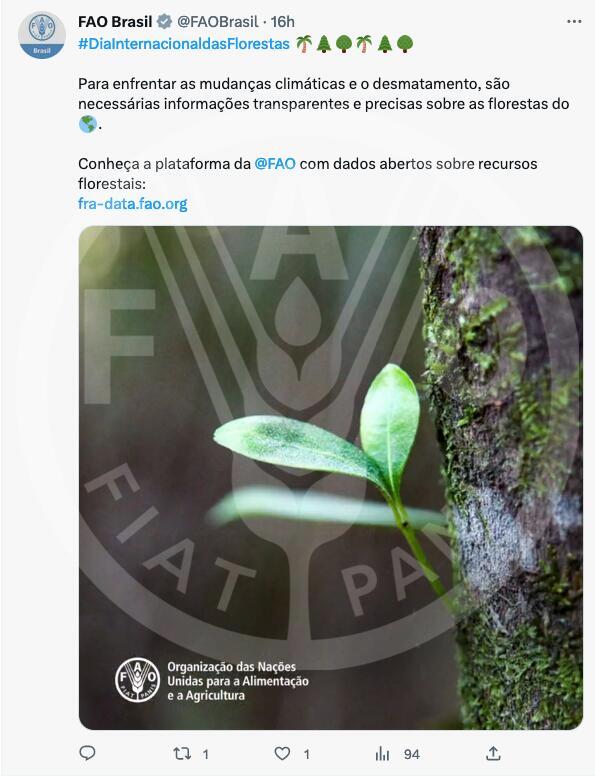Click the share upload icon
This screenshot has width=595, height=776.
(x=493, y=753)
